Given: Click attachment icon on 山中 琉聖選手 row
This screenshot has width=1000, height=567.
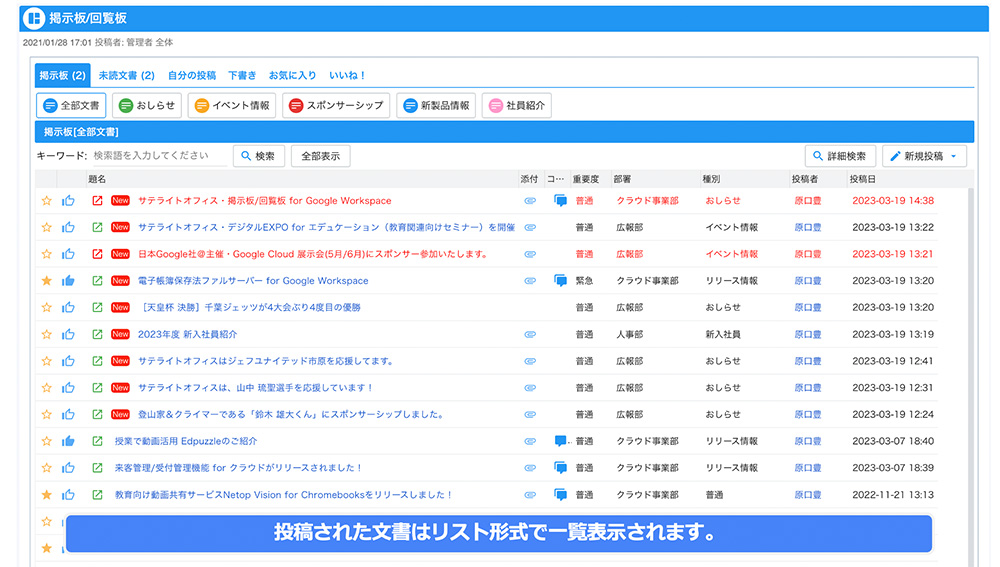Looking at the screenshot, I should tap(530, 388).
